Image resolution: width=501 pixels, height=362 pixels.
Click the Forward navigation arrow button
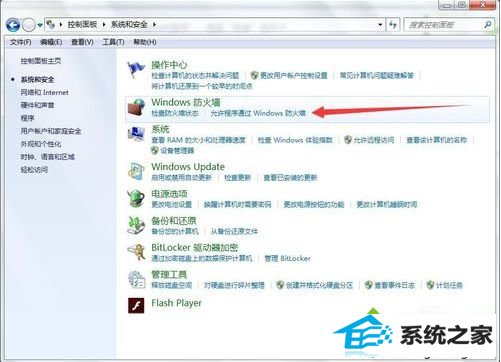29,25
